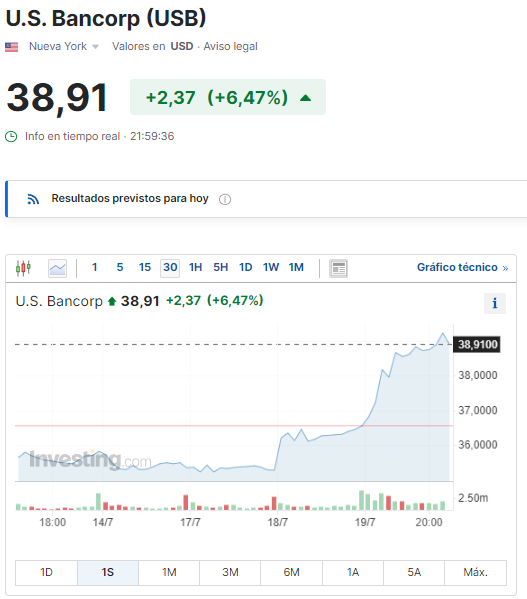
Task: Click the real-time clock icon
Action: tap(11, 136)
